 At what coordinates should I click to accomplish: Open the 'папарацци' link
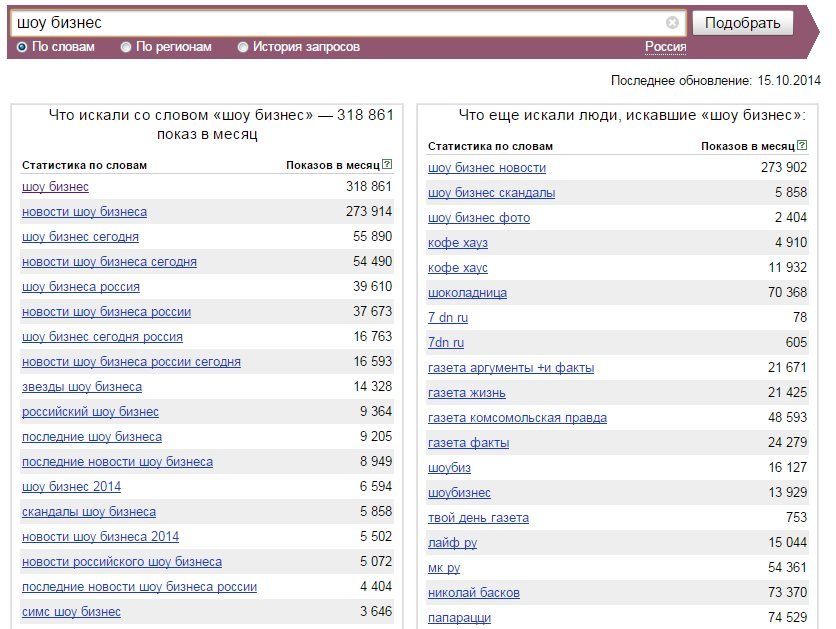(x=459, y=618)
